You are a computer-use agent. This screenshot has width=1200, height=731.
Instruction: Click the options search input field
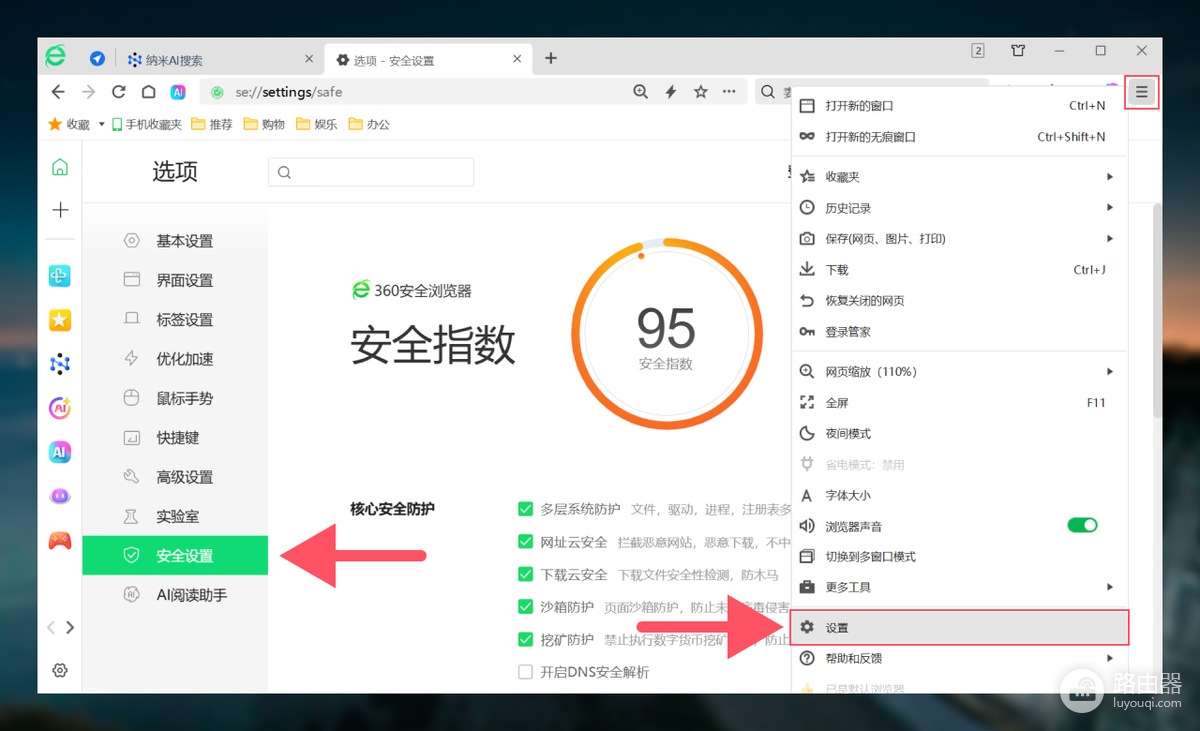pos(371,172)
